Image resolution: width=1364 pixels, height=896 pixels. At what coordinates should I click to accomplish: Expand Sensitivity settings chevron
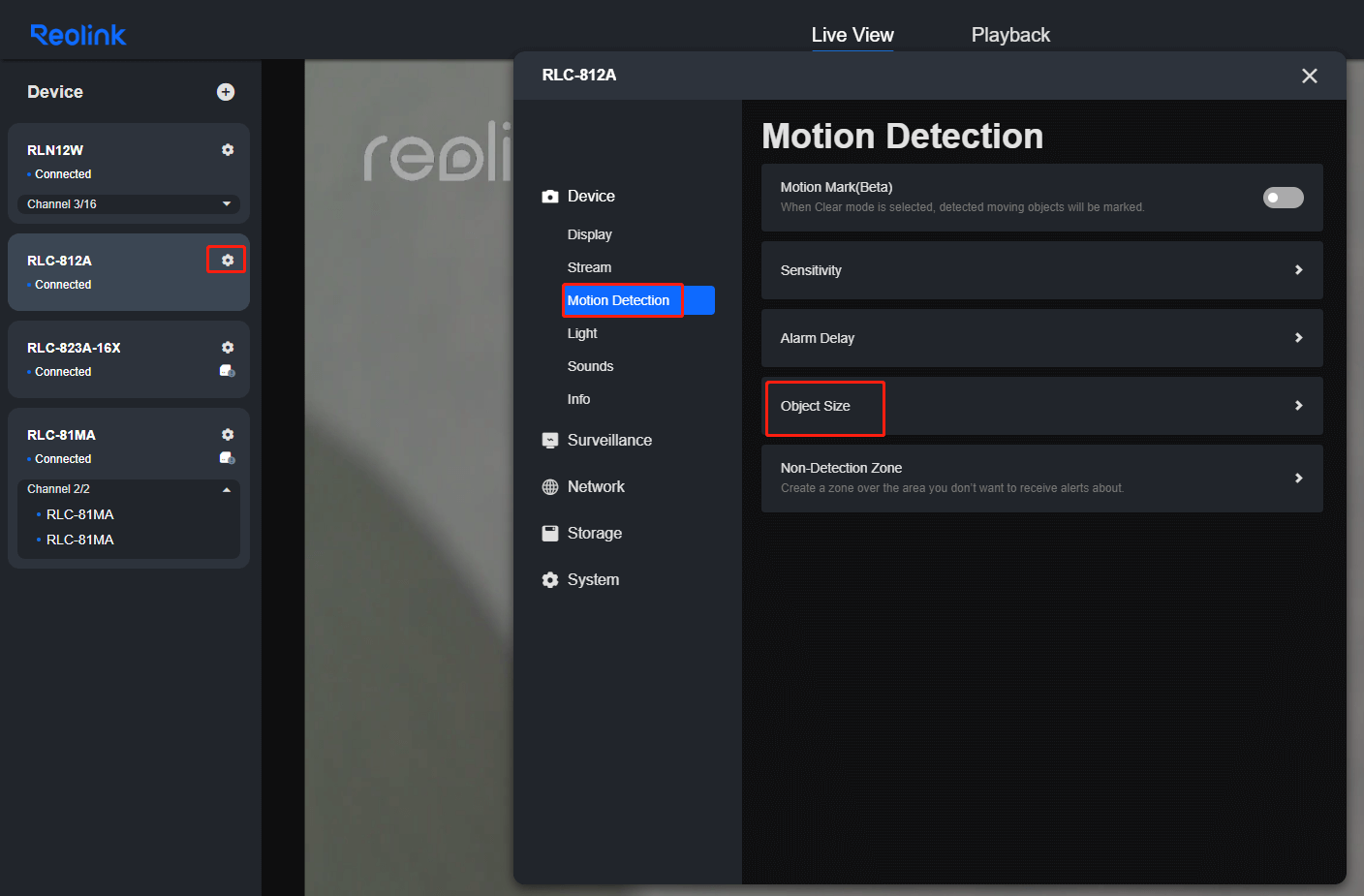tap(1299, 270)
